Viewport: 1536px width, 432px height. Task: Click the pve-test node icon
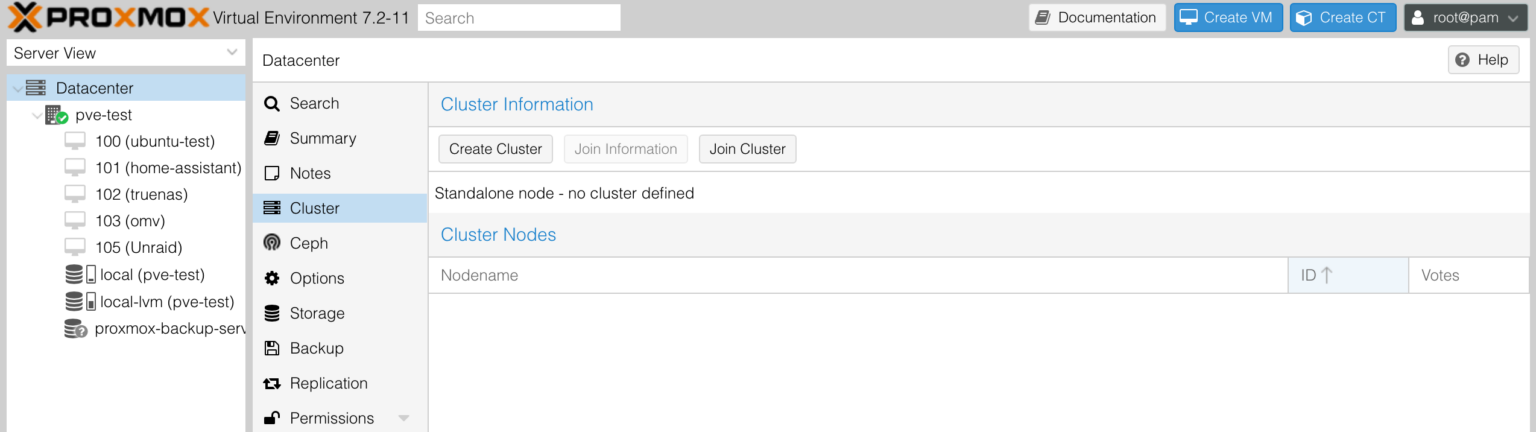pos(56,115)
